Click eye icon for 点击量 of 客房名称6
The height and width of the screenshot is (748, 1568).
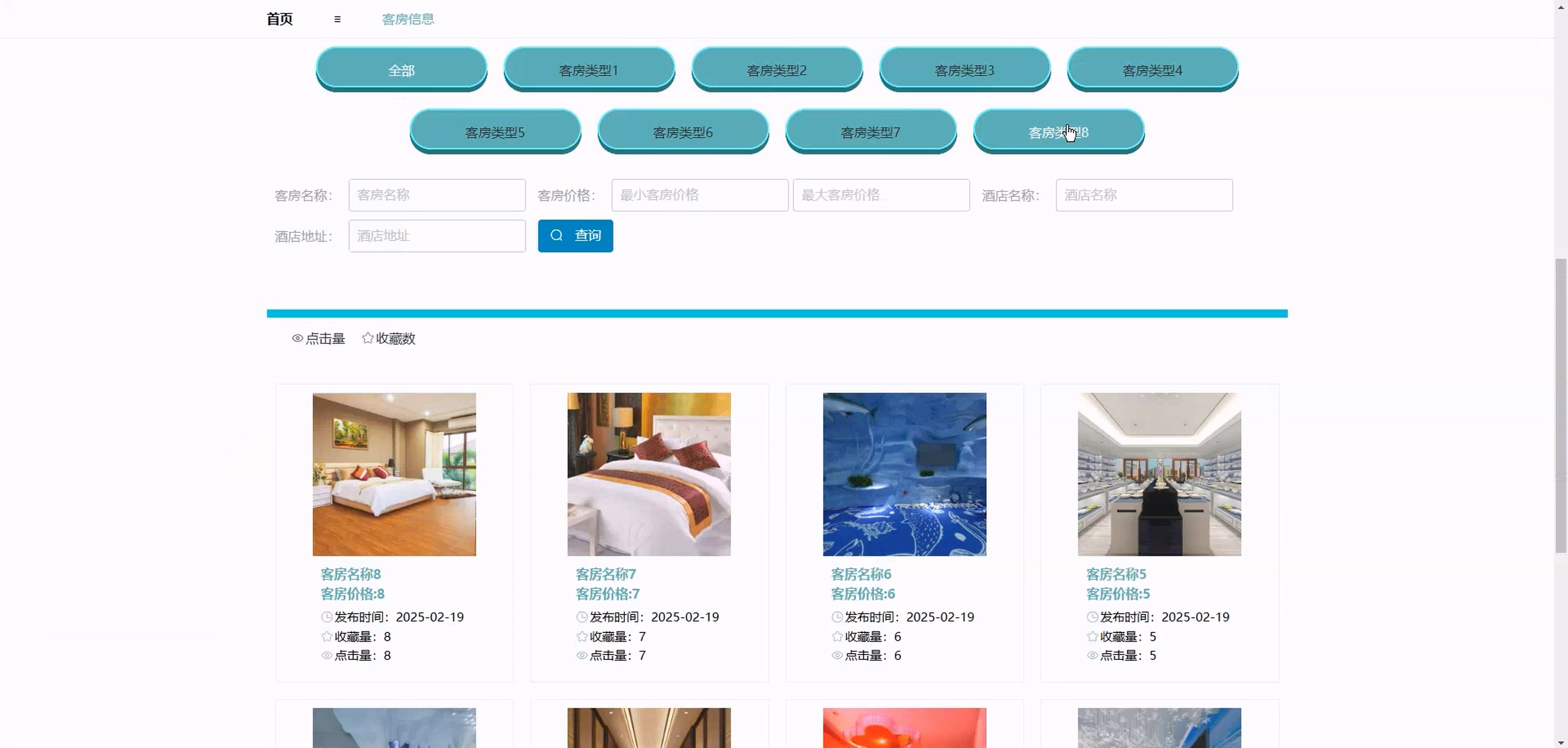tap(837, 656)
